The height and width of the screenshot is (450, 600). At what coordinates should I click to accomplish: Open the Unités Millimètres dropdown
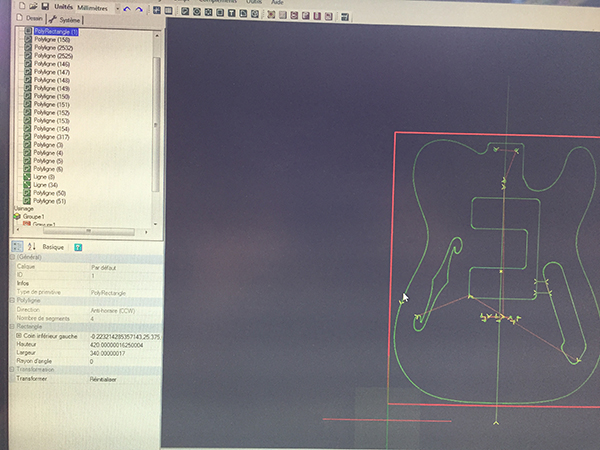coord(118,8)
